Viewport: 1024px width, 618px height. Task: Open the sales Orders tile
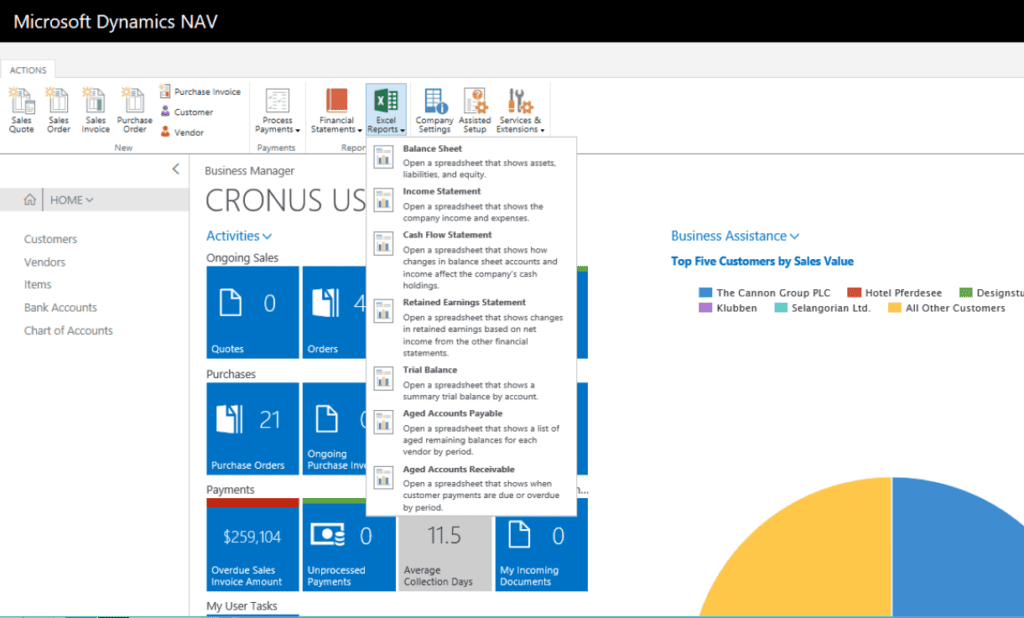(x=334, y=312)
